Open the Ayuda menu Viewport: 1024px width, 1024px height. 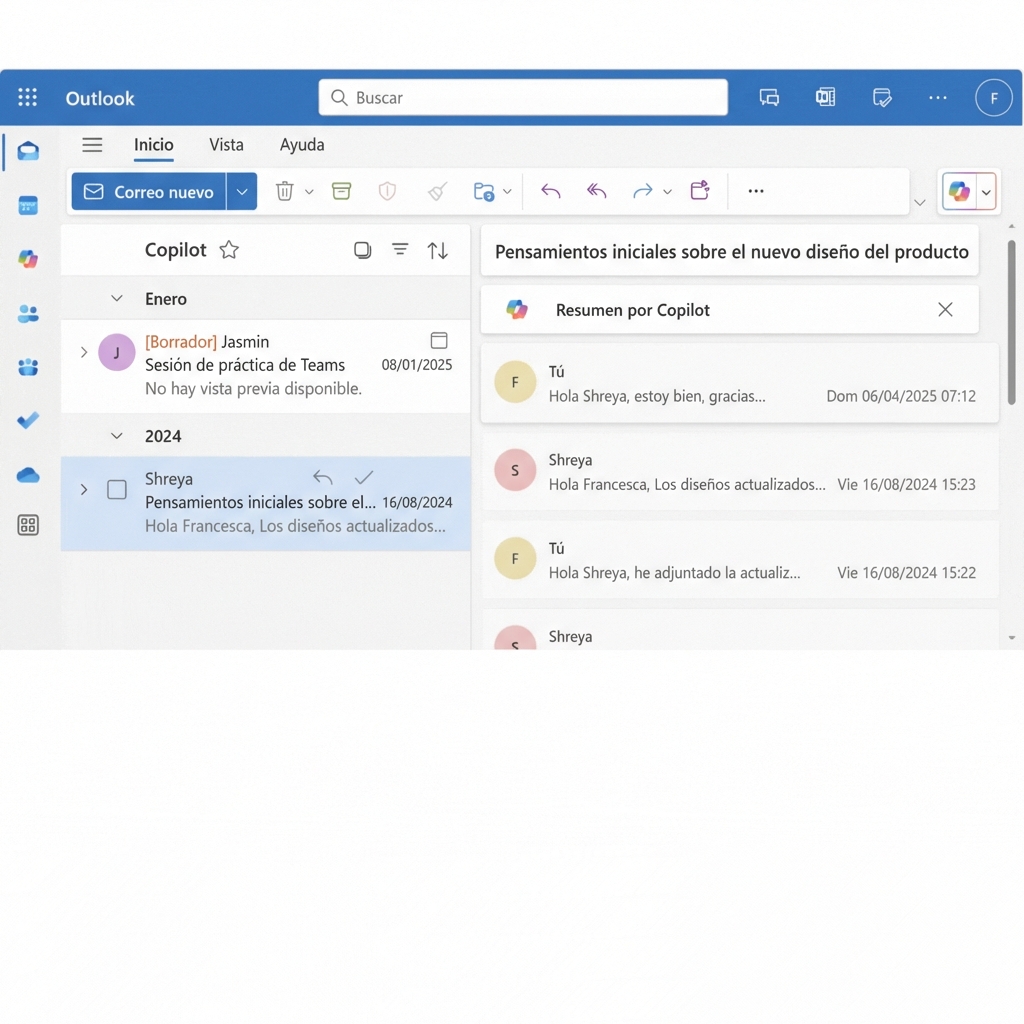[302, 145]
